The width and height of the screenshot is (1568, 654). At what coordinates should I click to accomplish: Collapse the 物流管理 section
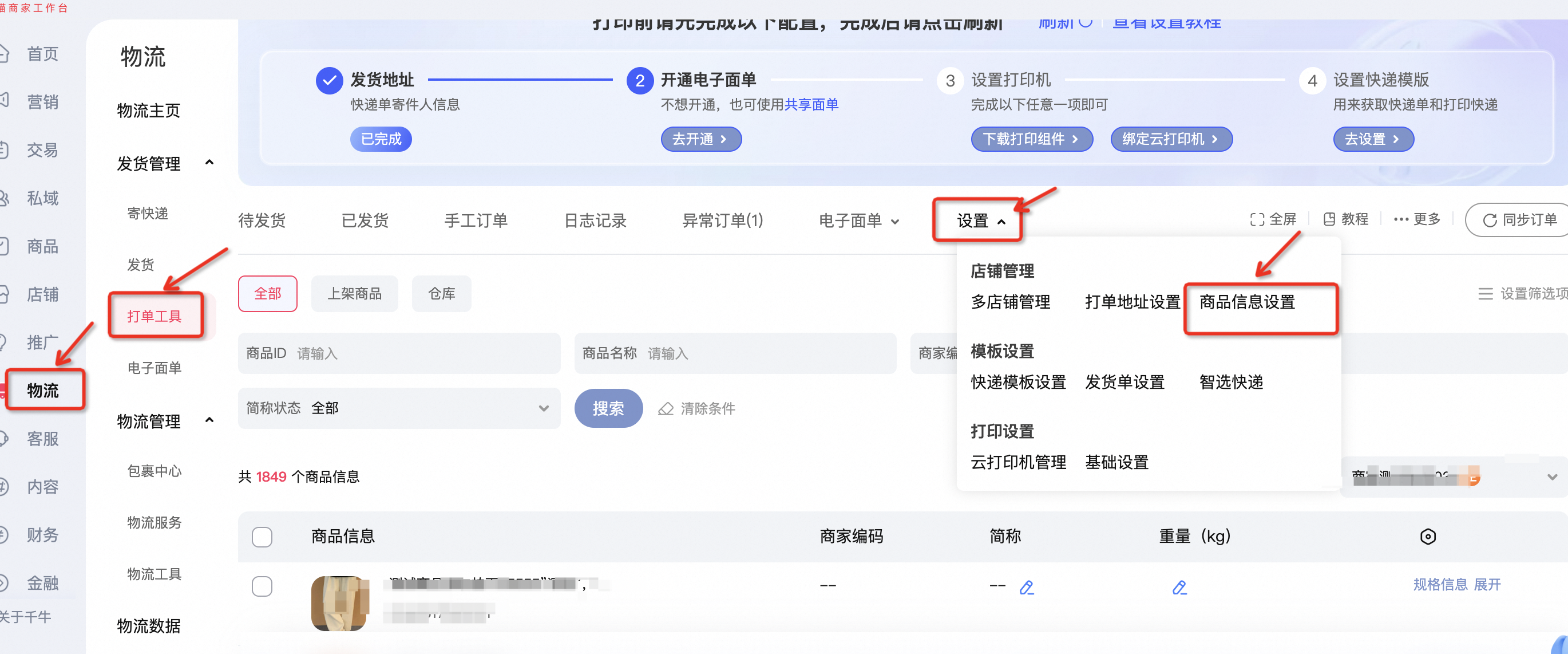(209, 420)
